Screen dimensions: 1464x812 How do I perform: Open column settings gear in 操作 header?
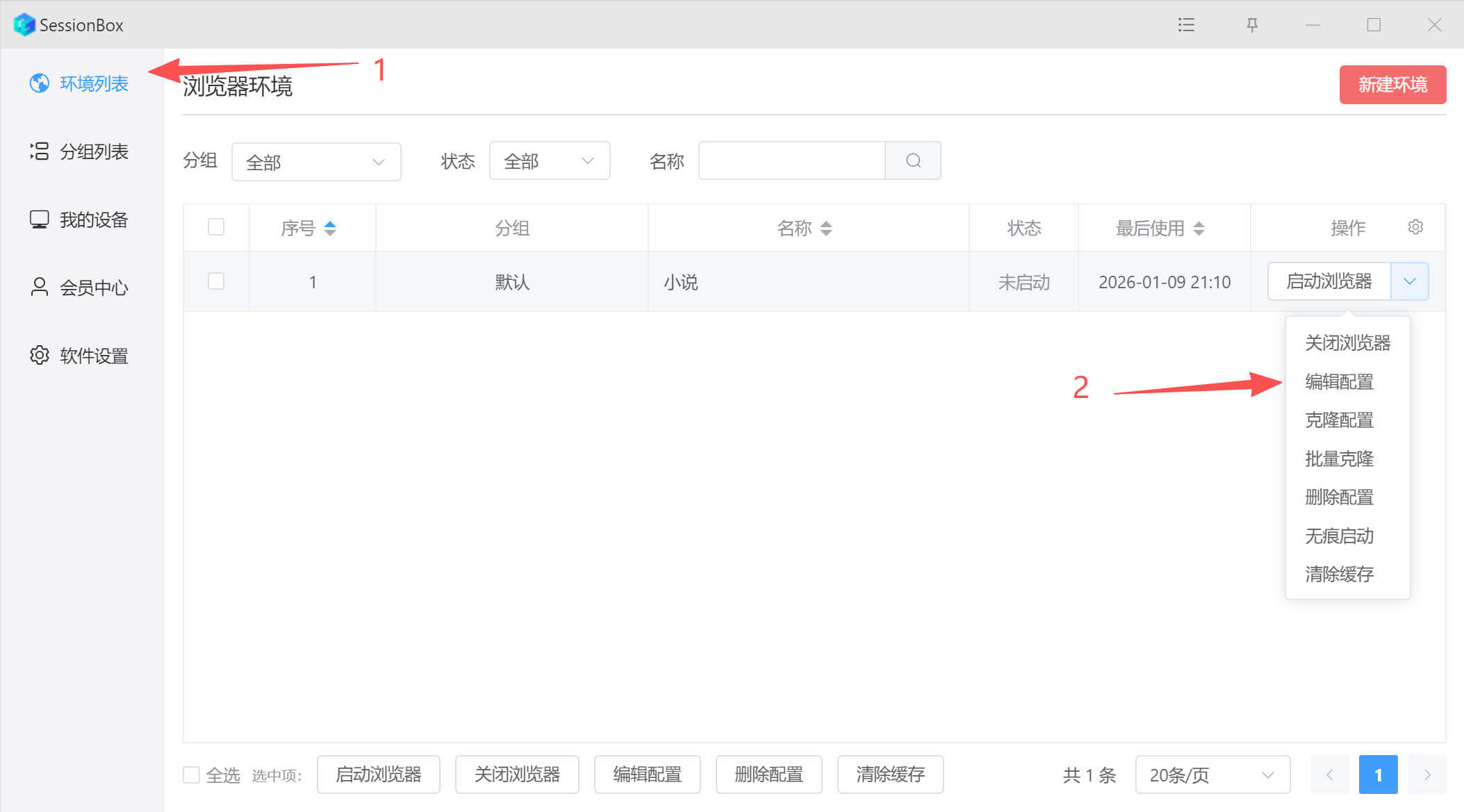pyautogui.click(x=1415, y=227)
